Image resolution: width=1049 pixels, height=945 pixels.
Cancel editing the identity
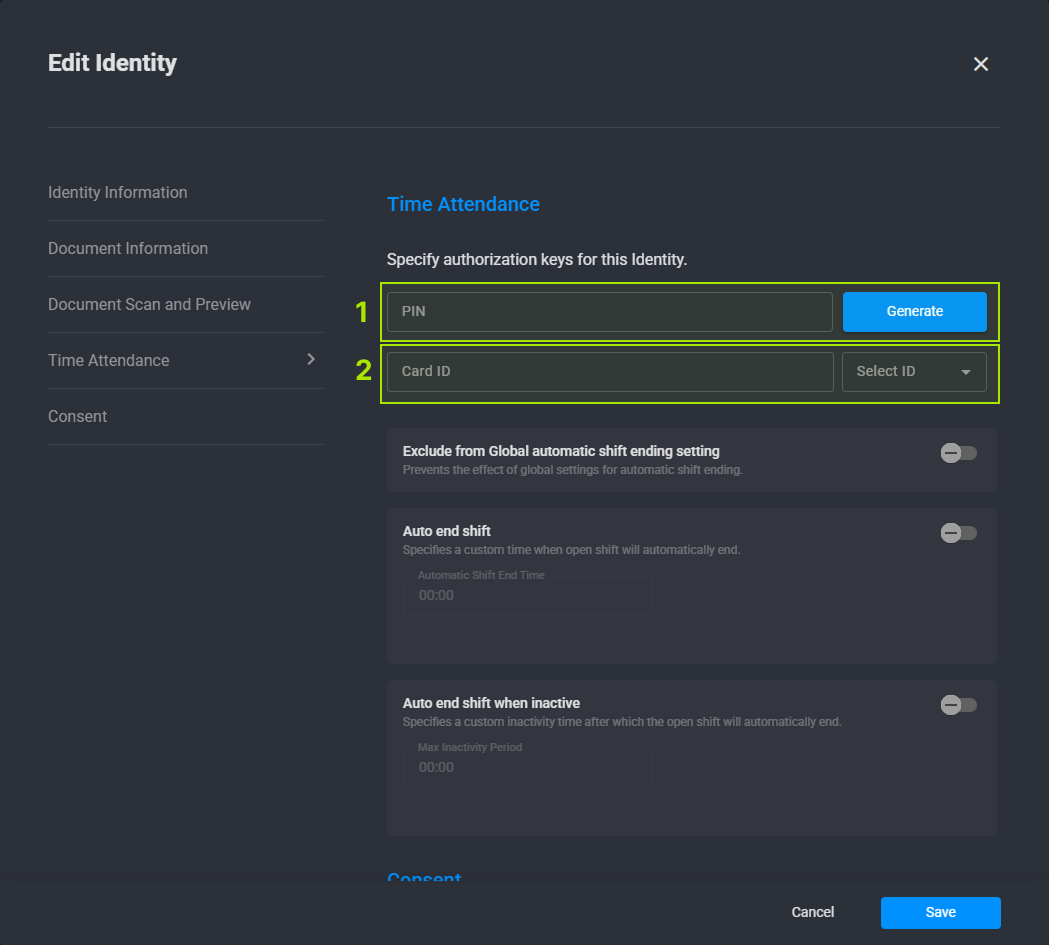pos(812,912)
